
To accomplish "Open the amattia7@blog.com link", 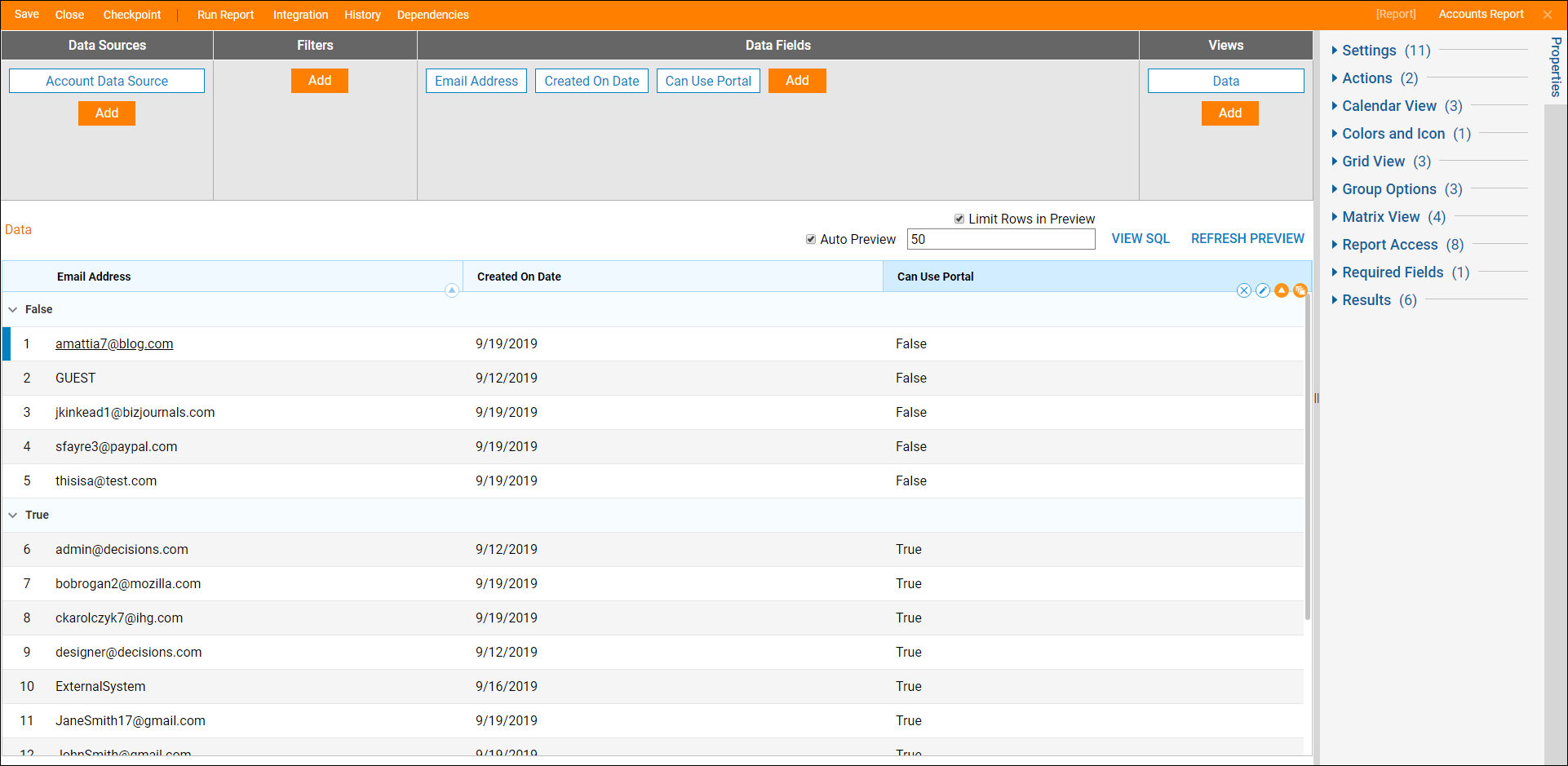I will click(x=114, y=344).
